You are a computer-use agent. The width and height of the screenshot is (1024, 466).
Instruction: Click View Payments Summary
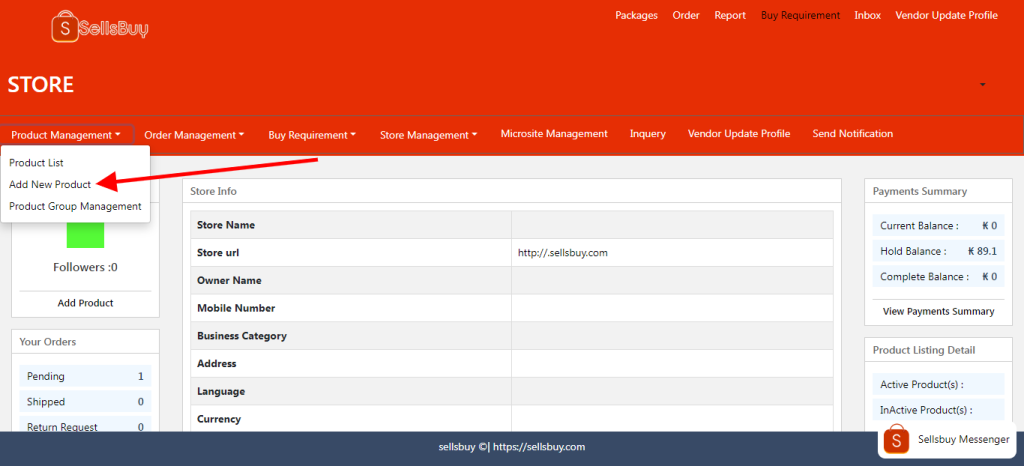938,311
